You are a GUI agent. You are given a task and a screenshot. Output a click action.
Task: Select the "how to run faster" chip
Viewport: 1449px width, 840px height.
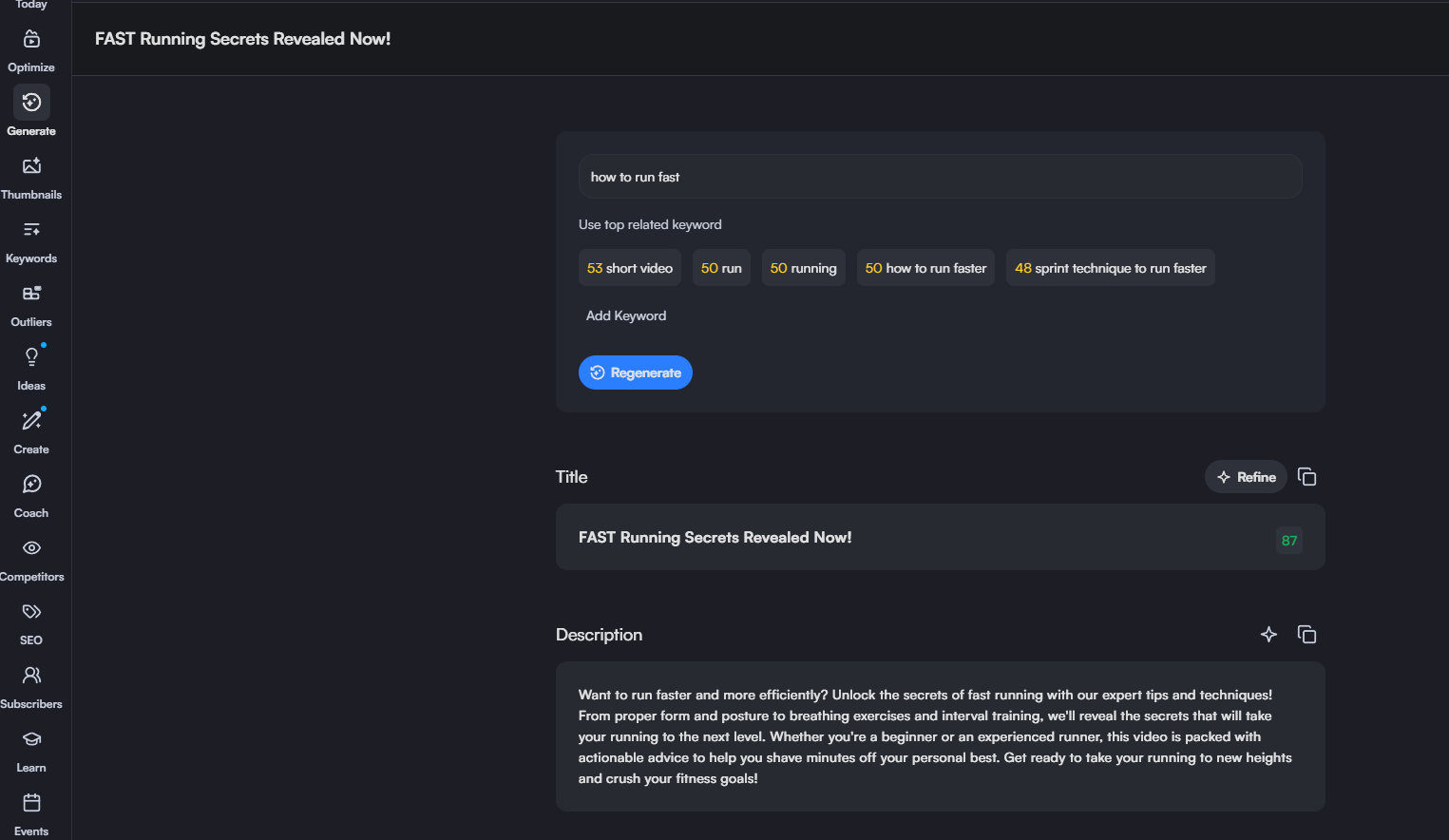(925, 268)
